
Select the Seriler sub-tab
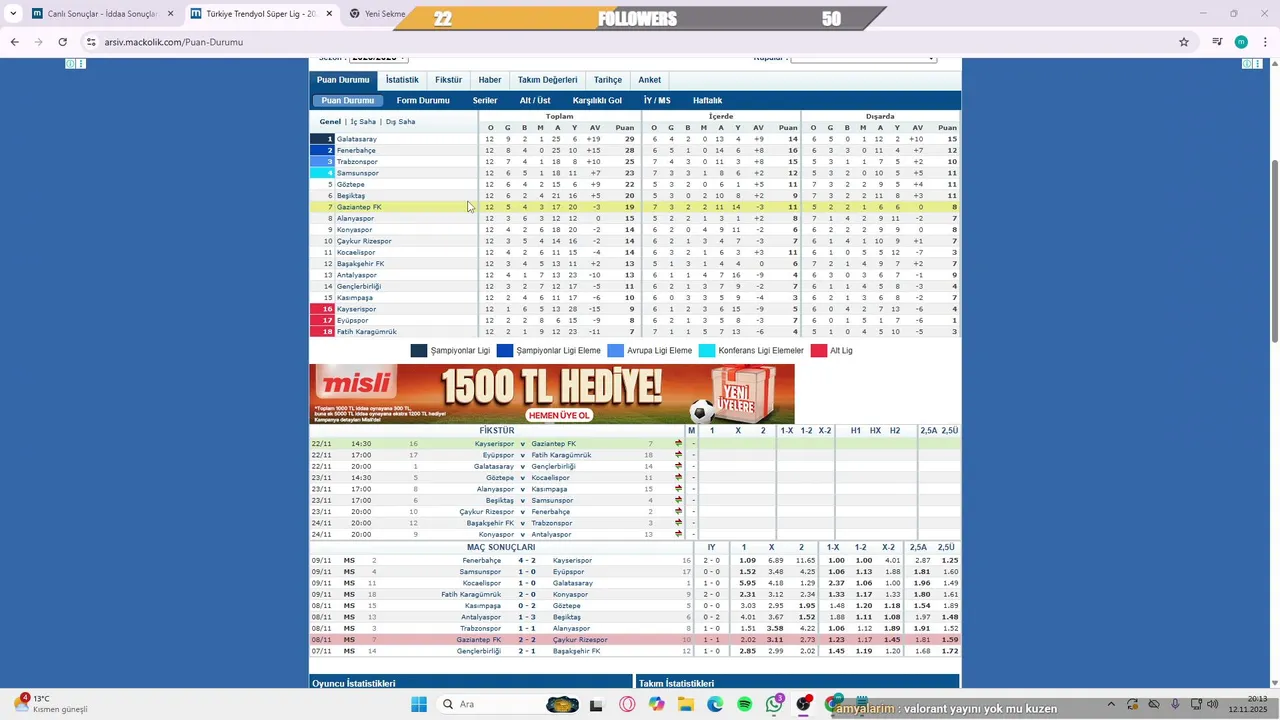(485, 101)
